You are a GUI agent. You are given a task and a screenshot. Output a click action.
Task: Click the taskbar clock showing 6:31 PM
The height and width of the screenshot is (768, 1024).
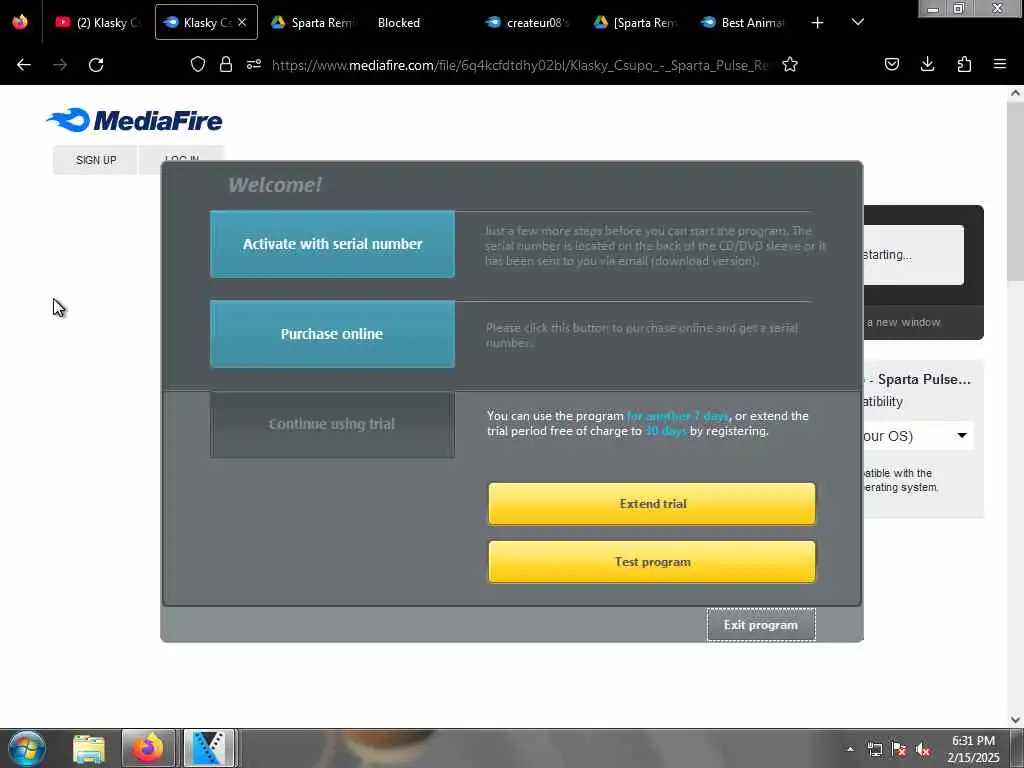pyautogui.click(x=973, y=749)
